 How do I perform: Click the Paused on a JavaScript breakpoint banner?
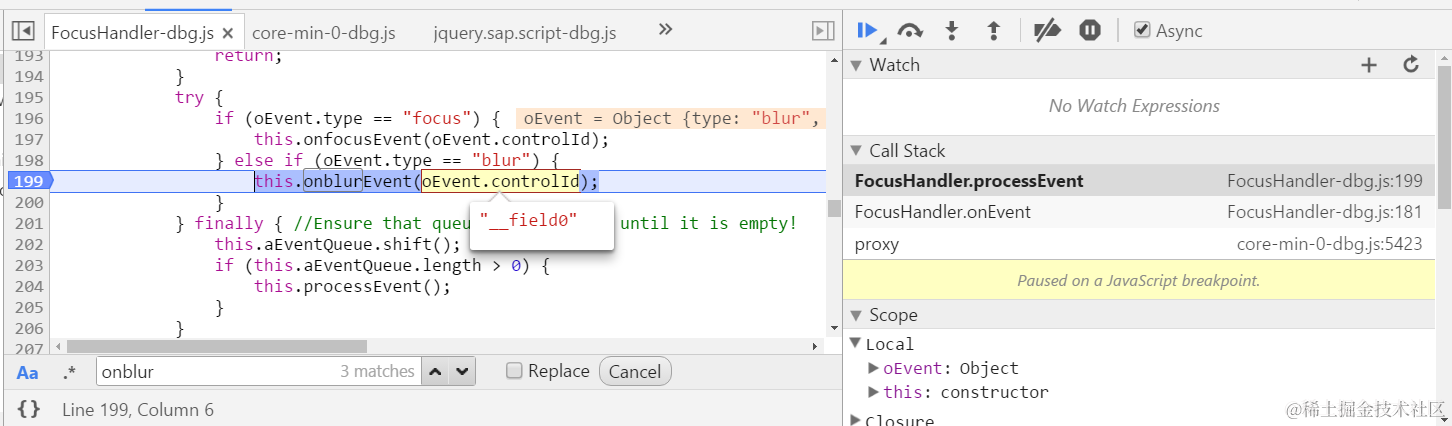(x=1139, y=281)
